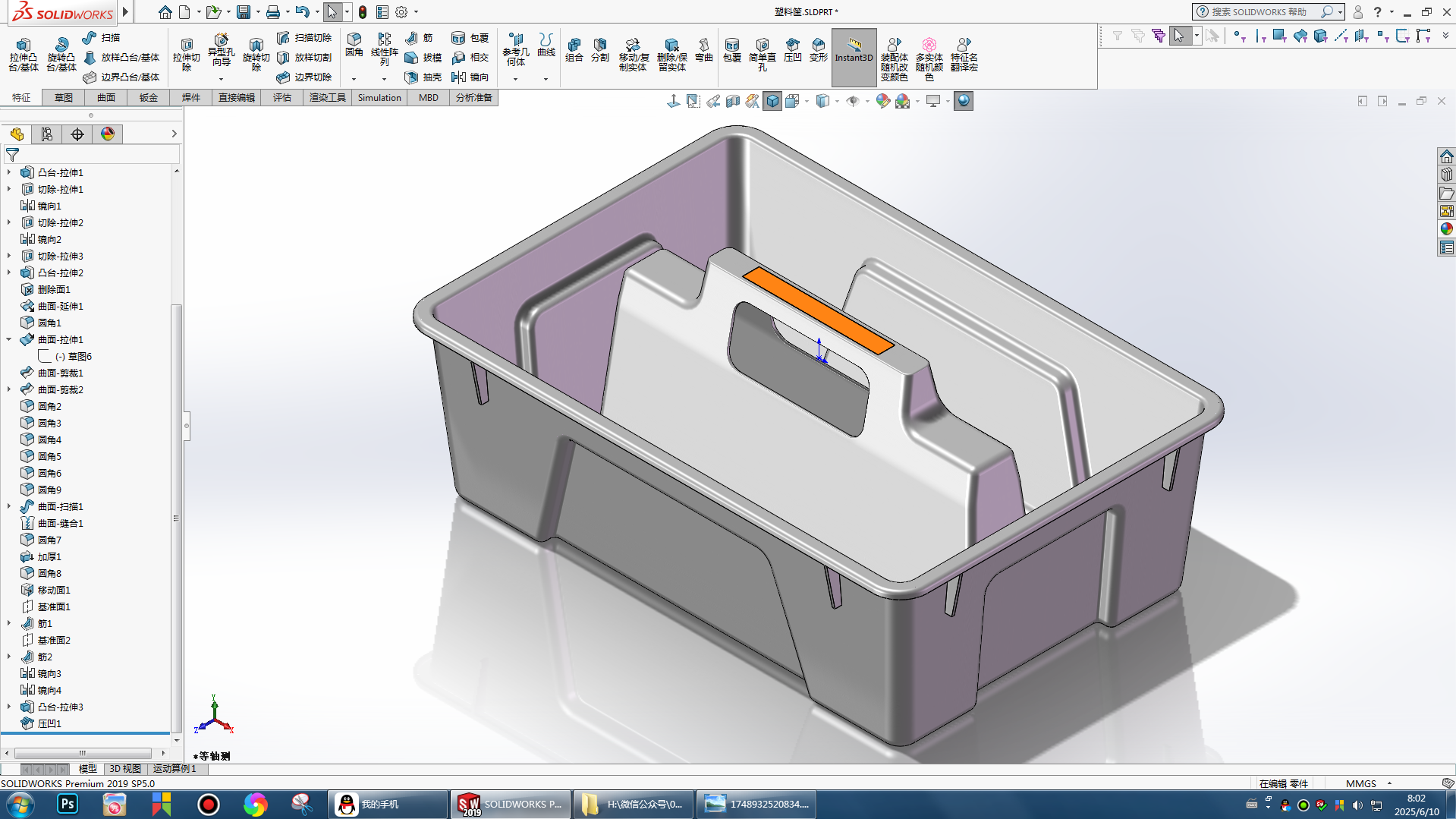This screenshot has height=819, width=1456.
Task: Select (-) 草图6 sketch in the tree
Action: [x=65, y=356]
